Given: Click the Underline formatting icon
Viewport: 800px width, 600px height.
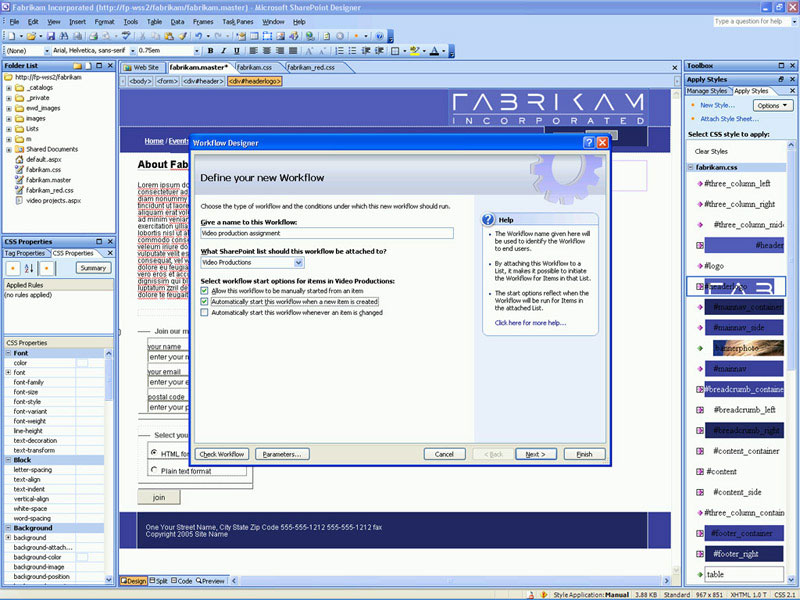Looking at the screenshot, I should [x=238, y=50].
